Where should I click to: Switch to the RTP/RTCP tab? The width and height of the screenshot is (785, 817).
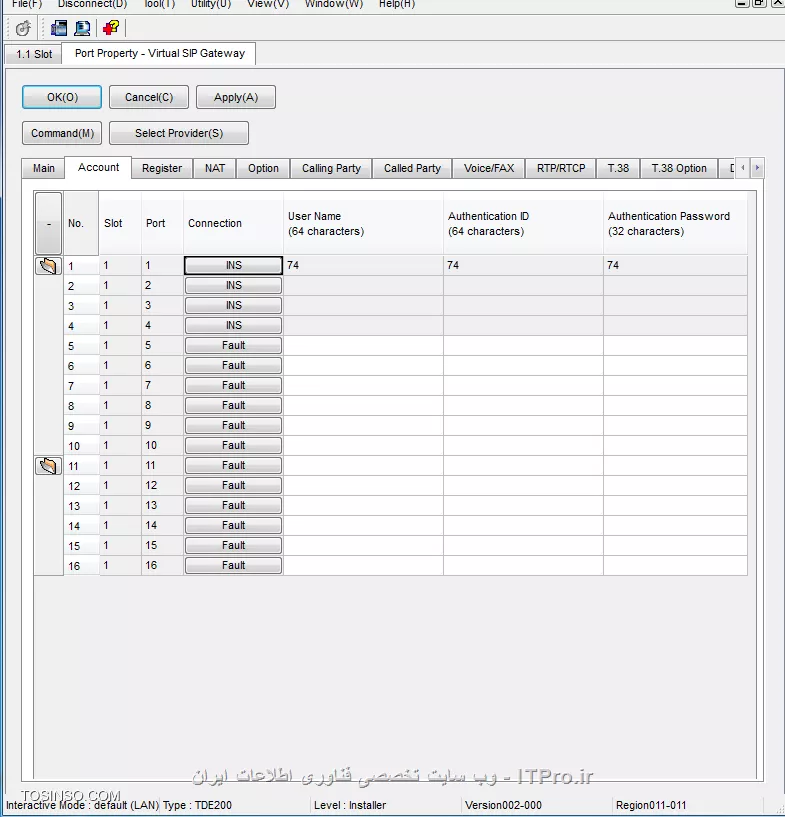[560, 168]
